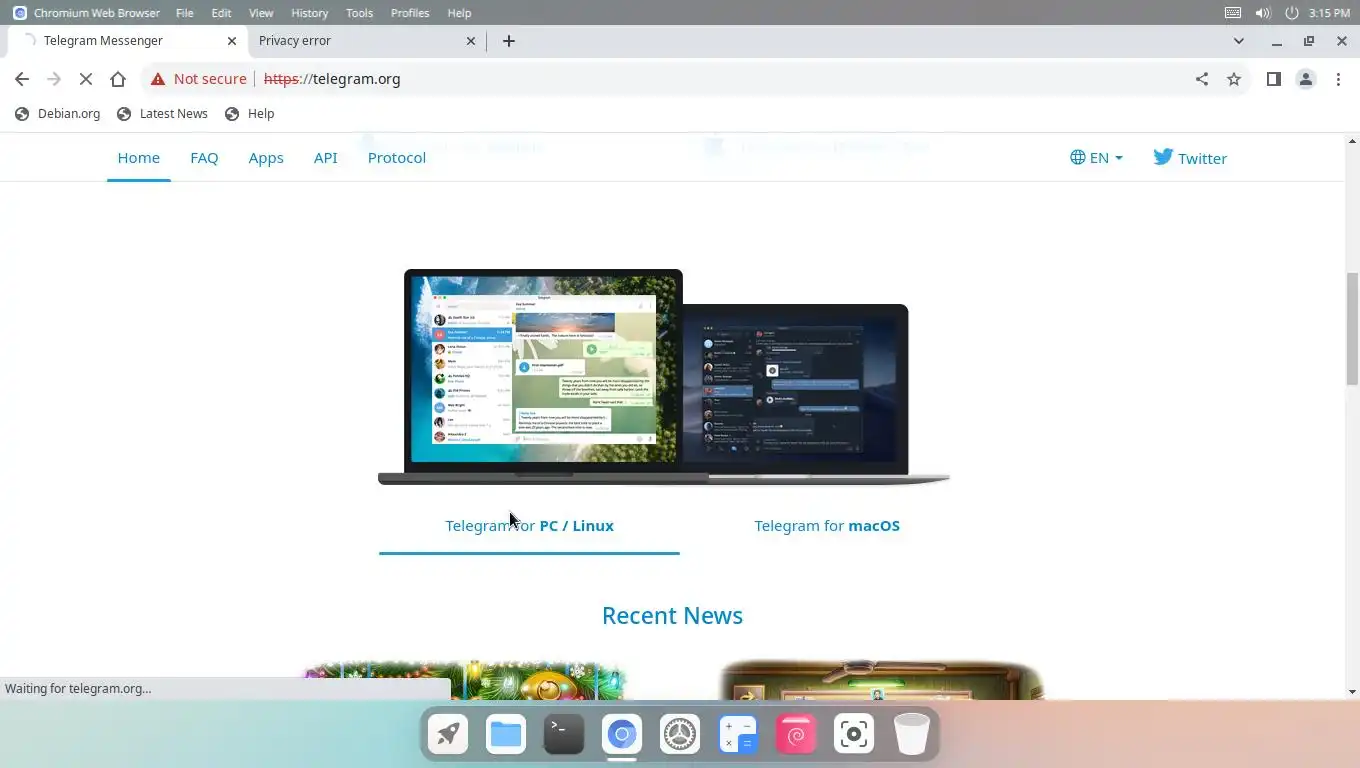Open the History menu
The width and height of the screenshot is (1360, 768).
[x=309, y=13]
